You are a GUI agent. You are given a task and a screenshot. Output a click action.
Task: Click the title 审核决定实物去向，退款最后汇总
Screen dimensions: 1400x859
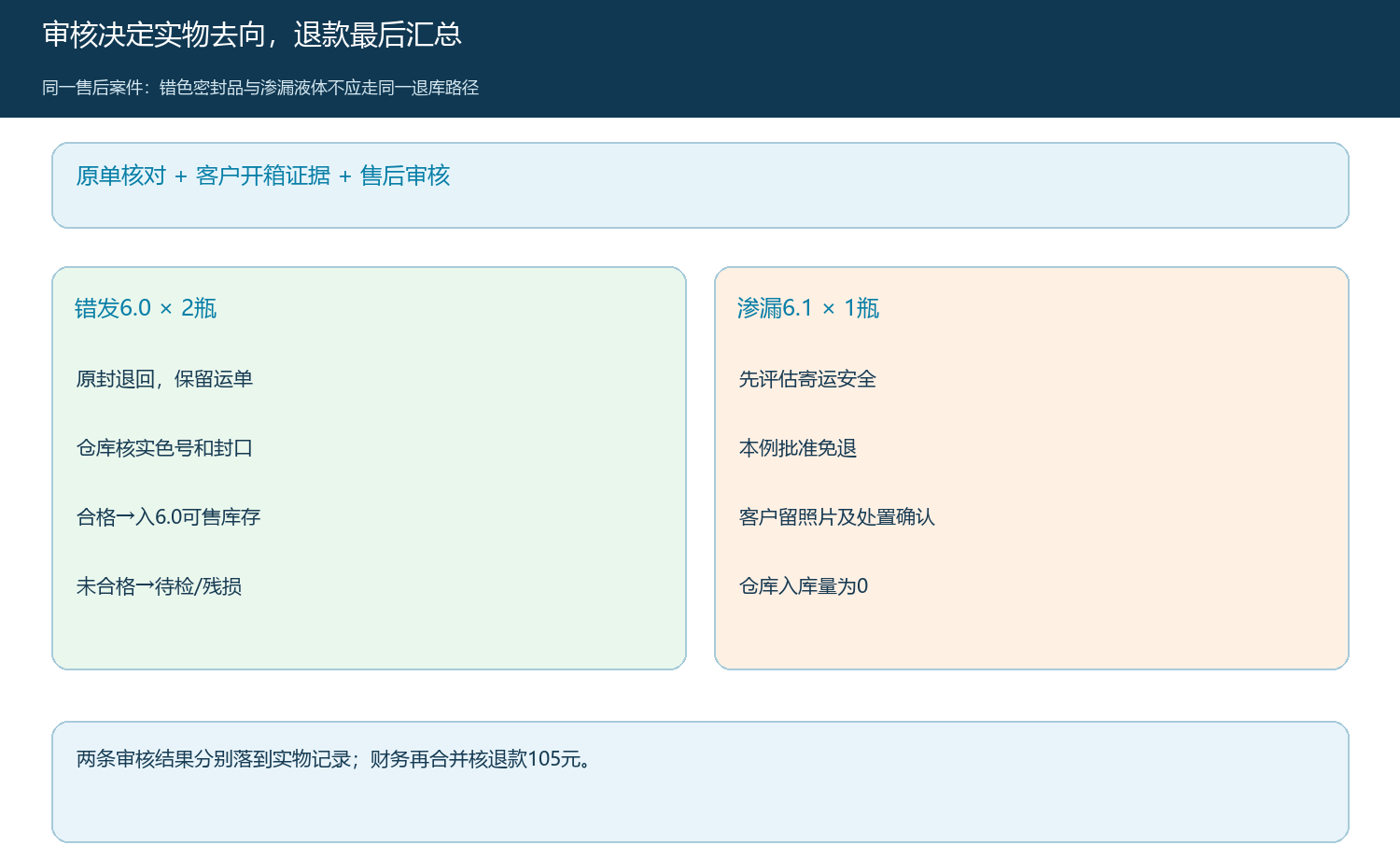(252, 35)
